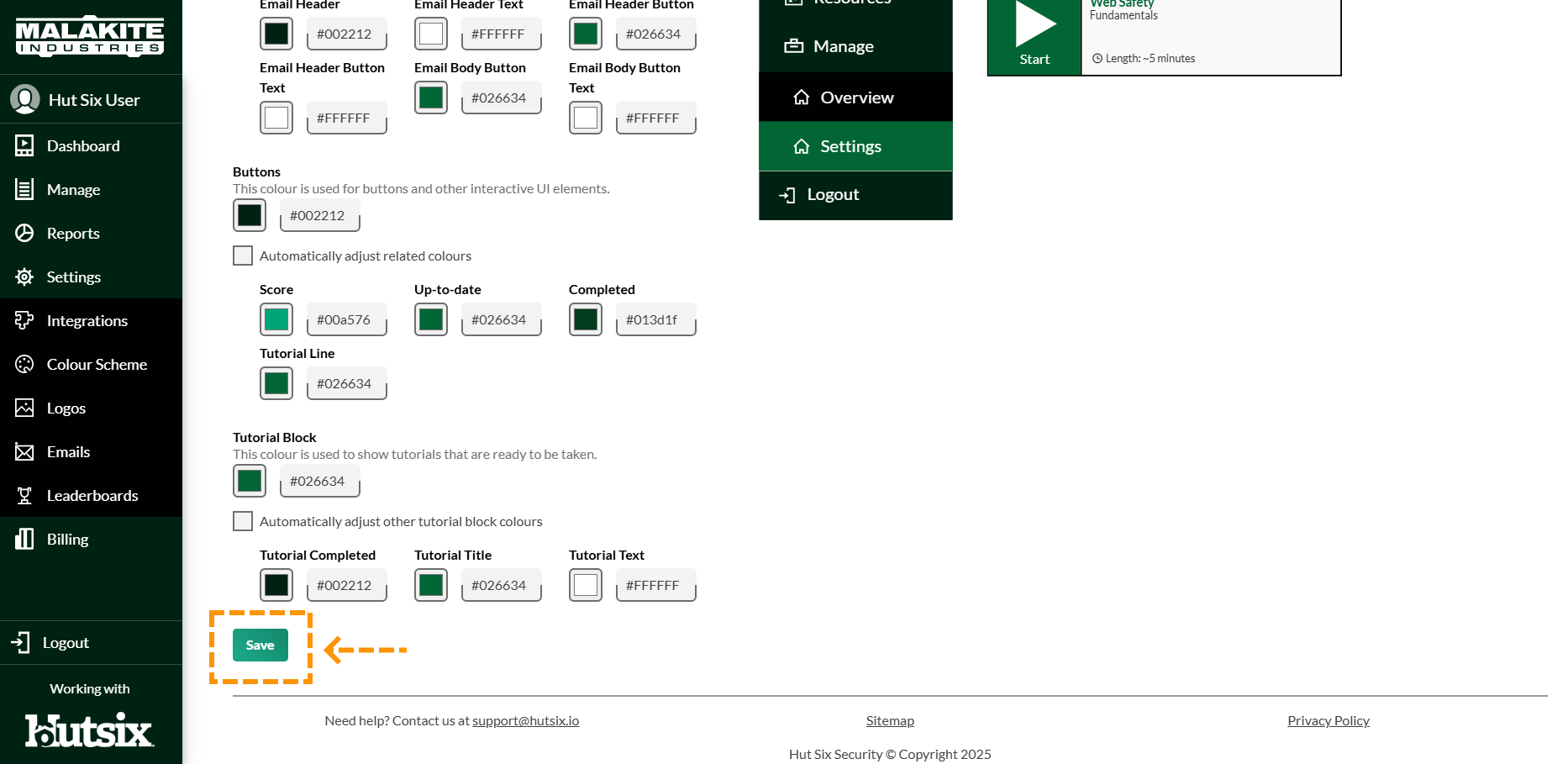Screen dimensions: 1568x764
Task: Click the Emails envelope icon
Action: [x=24, y=452]
